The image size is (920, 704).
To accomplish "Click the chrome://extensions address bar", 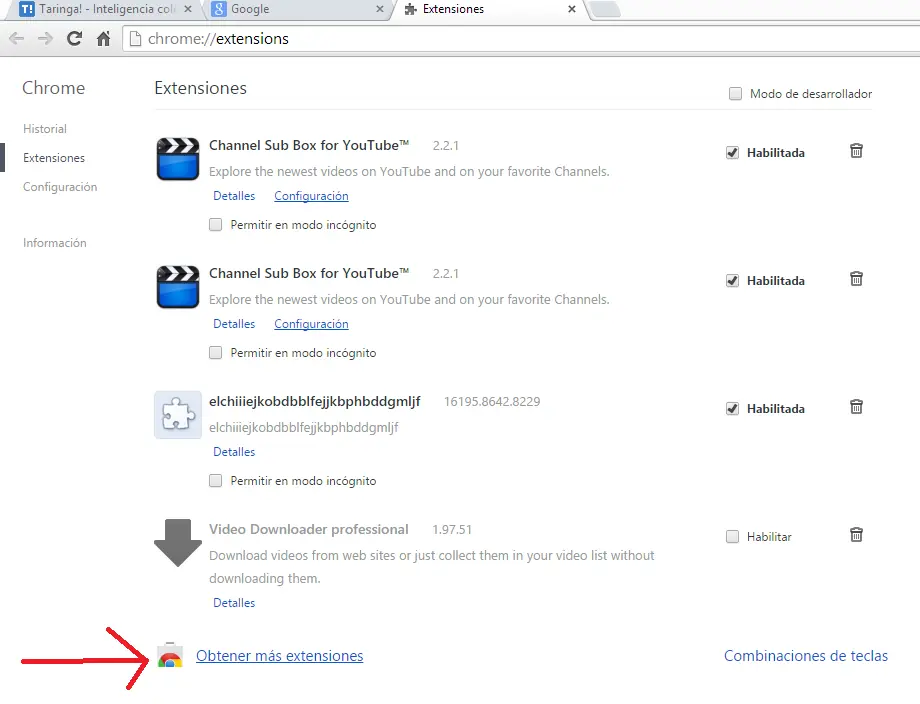I will click(522, 39).
